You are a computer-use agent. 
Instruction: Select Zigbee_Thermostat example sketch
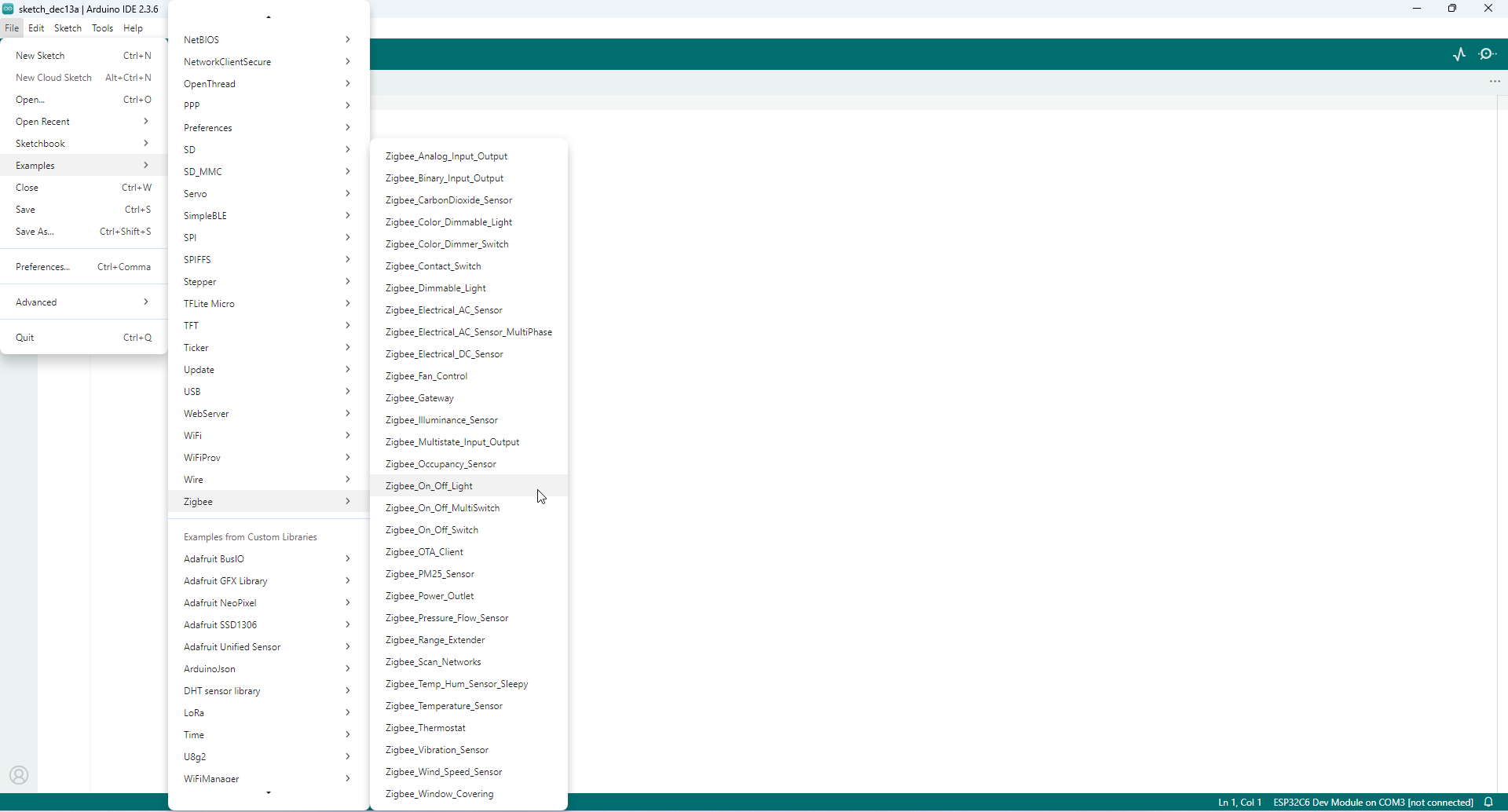click(425, 728)
